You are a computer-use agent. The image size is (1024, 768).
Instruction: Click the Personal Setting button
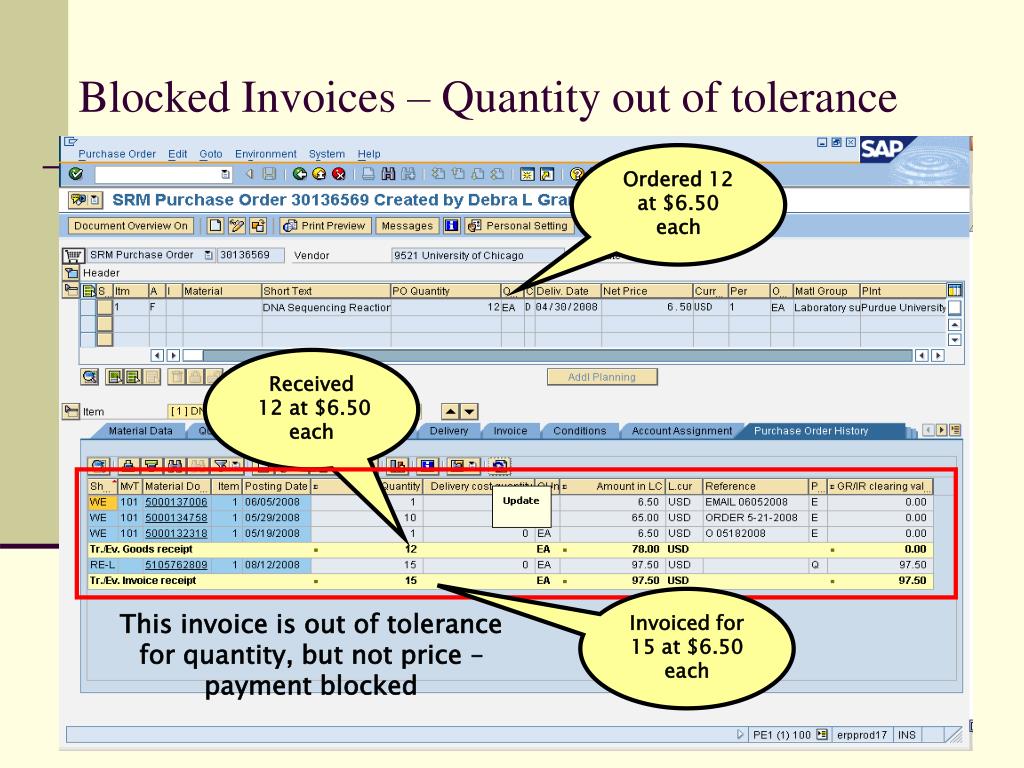(519, 226)
